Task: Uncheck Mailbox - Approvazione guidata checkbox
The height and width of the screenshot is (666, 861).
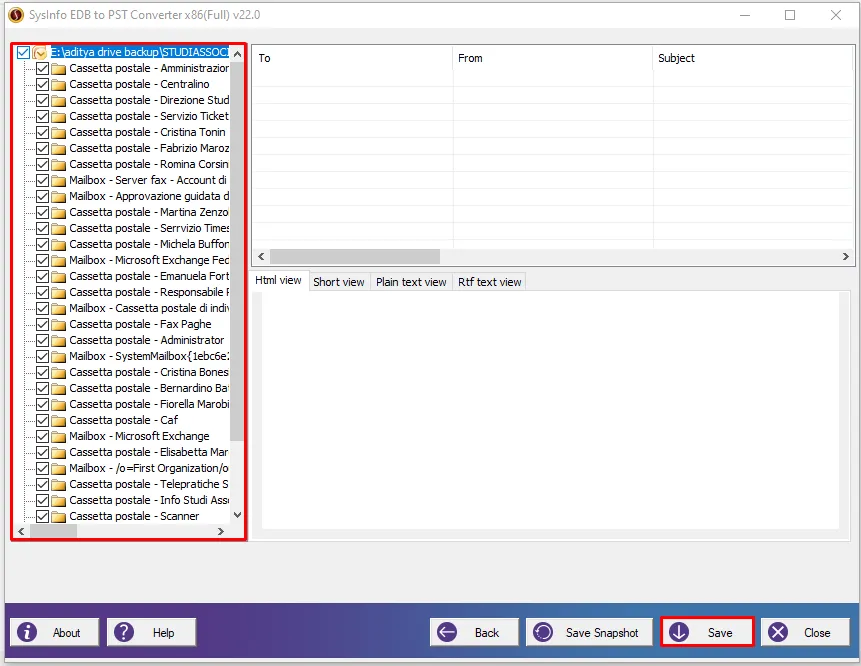Action: (42, 196)
